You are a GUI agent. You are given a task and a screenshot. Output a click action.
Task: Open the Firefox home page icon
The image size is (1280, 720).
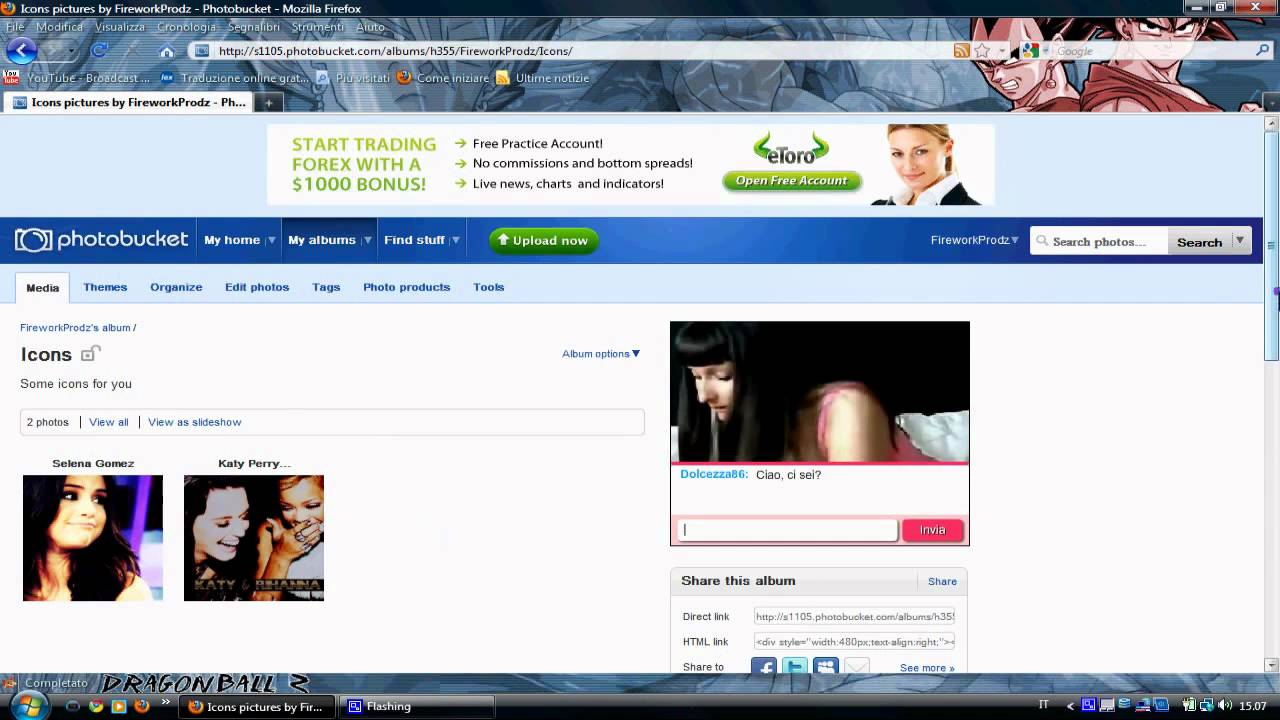(x=167, y=51)
